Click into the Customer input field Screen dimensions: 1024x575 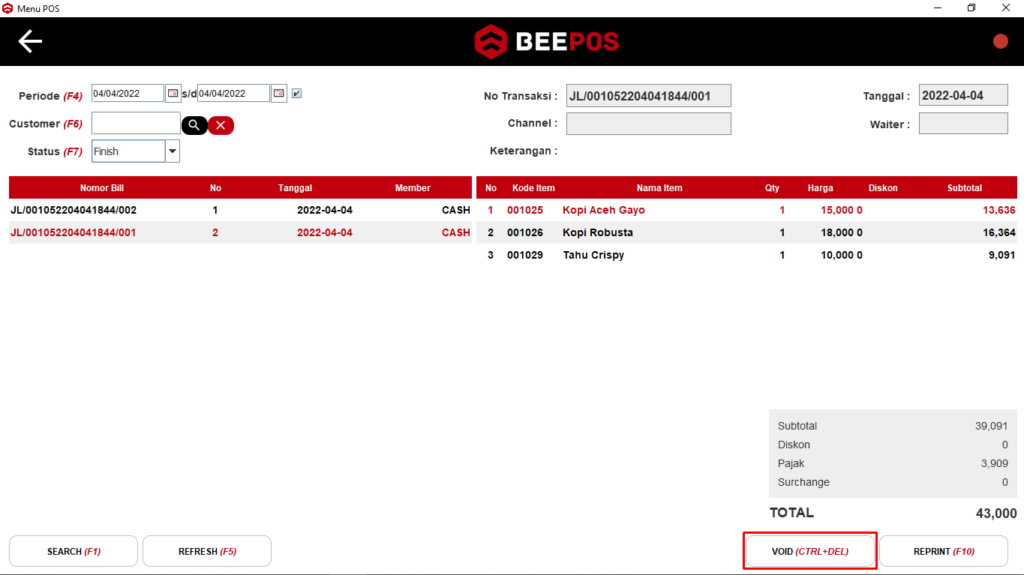click(136, 123)
